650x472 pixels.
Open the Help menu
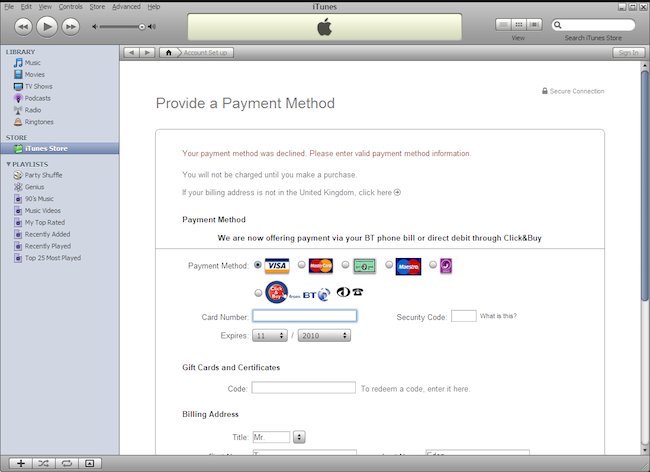[153, 7]
